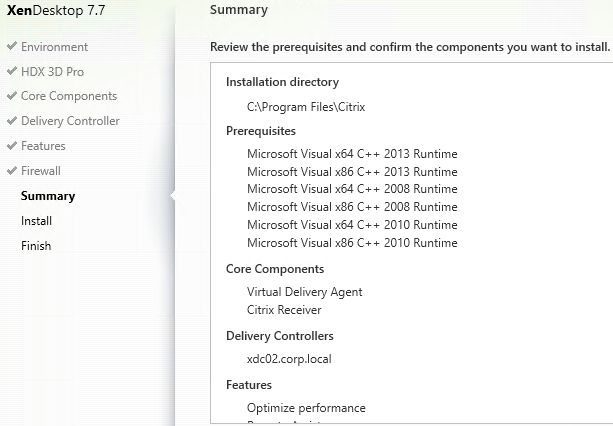613x426 pixels.
Task: Select the xdc02.corp.local controller entry
Action: (x=289, y=360)
